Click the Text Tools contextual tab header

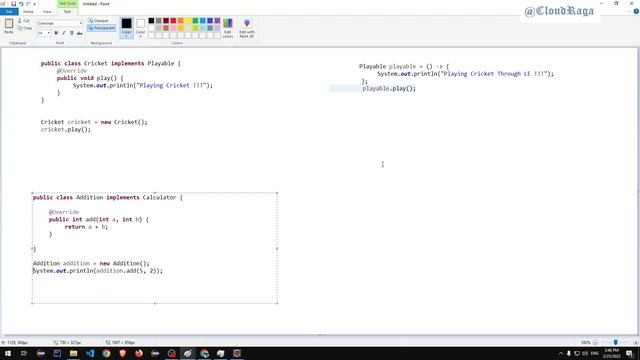[x=67, y=4]
